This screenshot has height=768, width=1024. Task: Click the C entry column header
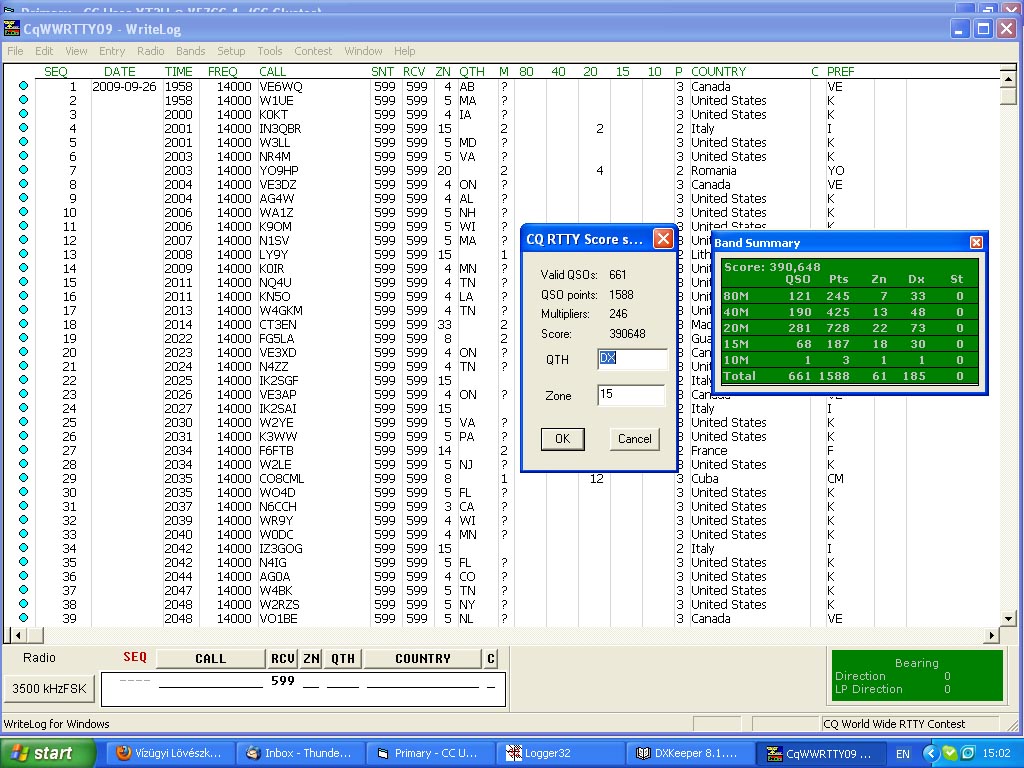pos(490,659)
